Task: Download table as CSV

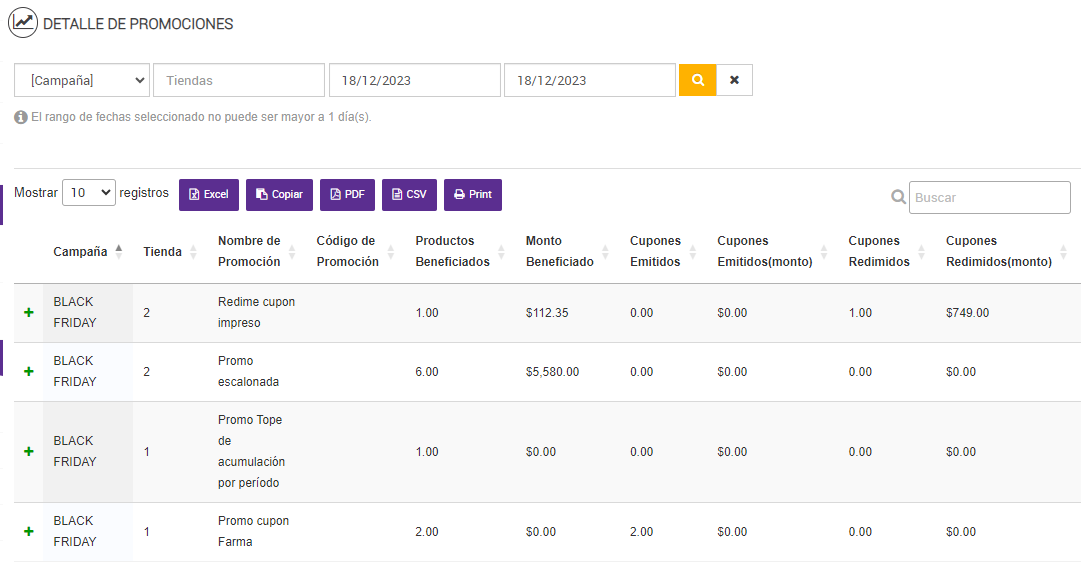Action: pos(409,195)
